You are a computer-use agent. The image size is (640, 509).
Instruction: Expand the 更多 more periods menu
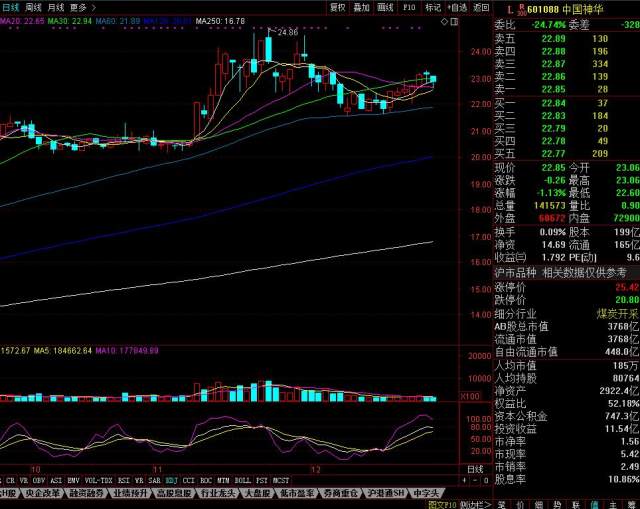82,7
